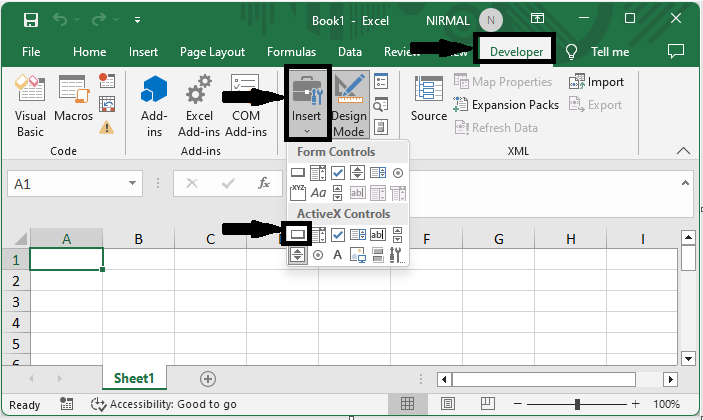Insert ActiveX Option Button

point(318,255)
